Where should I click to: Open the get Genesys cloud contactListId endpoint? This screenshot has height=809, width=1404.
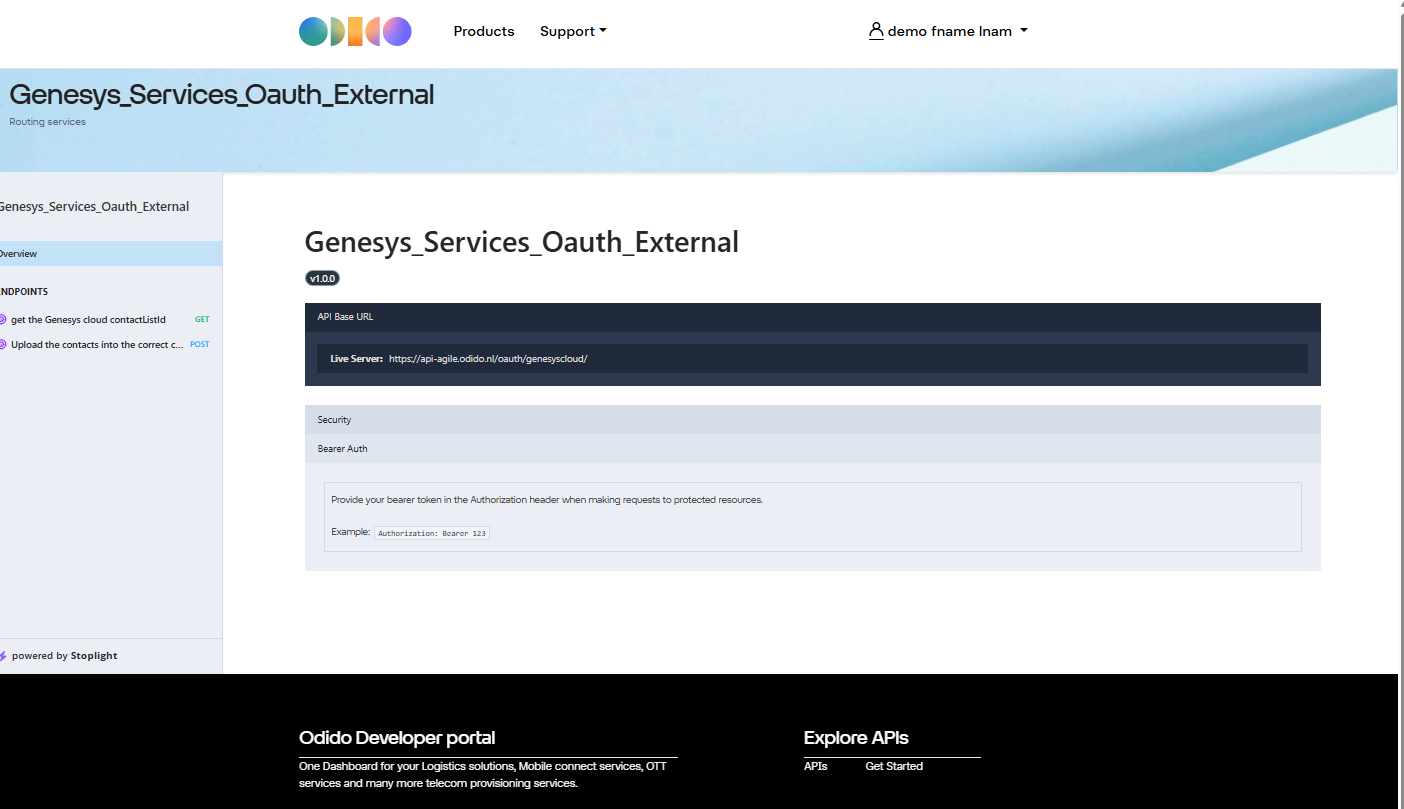click(88, 320)
